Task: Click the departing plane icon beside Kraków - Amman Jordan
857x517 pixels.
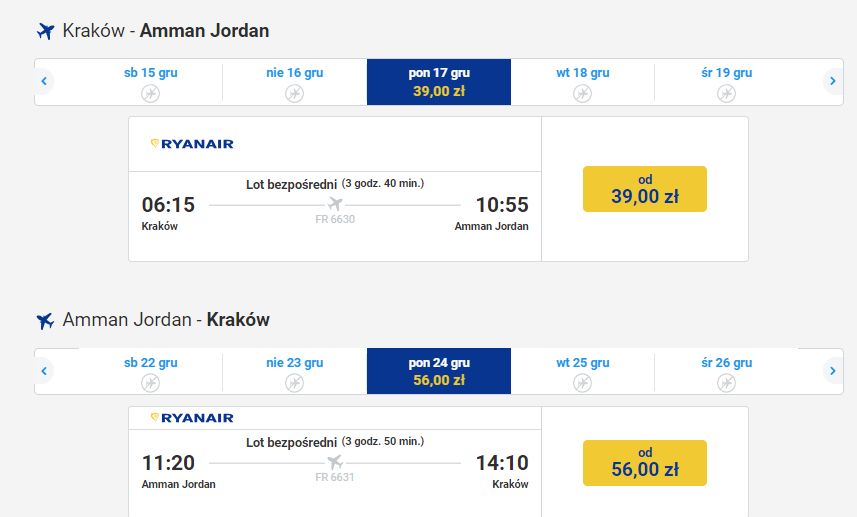Action: 45,31
